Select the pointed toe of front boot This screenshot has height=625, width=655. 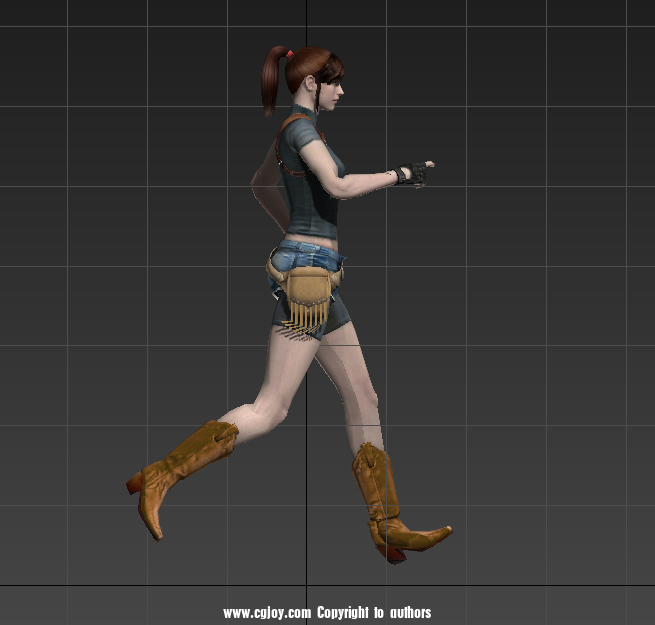point(440,532)
